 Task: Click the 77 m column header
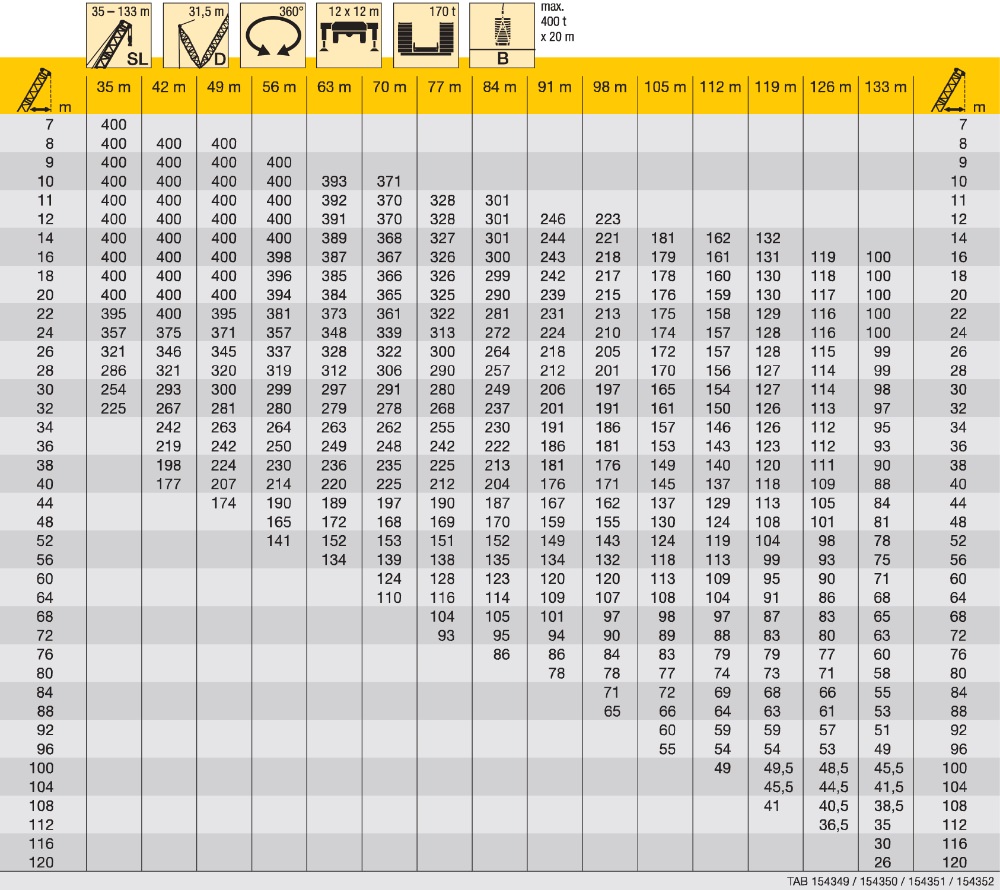tap(444, 87)
